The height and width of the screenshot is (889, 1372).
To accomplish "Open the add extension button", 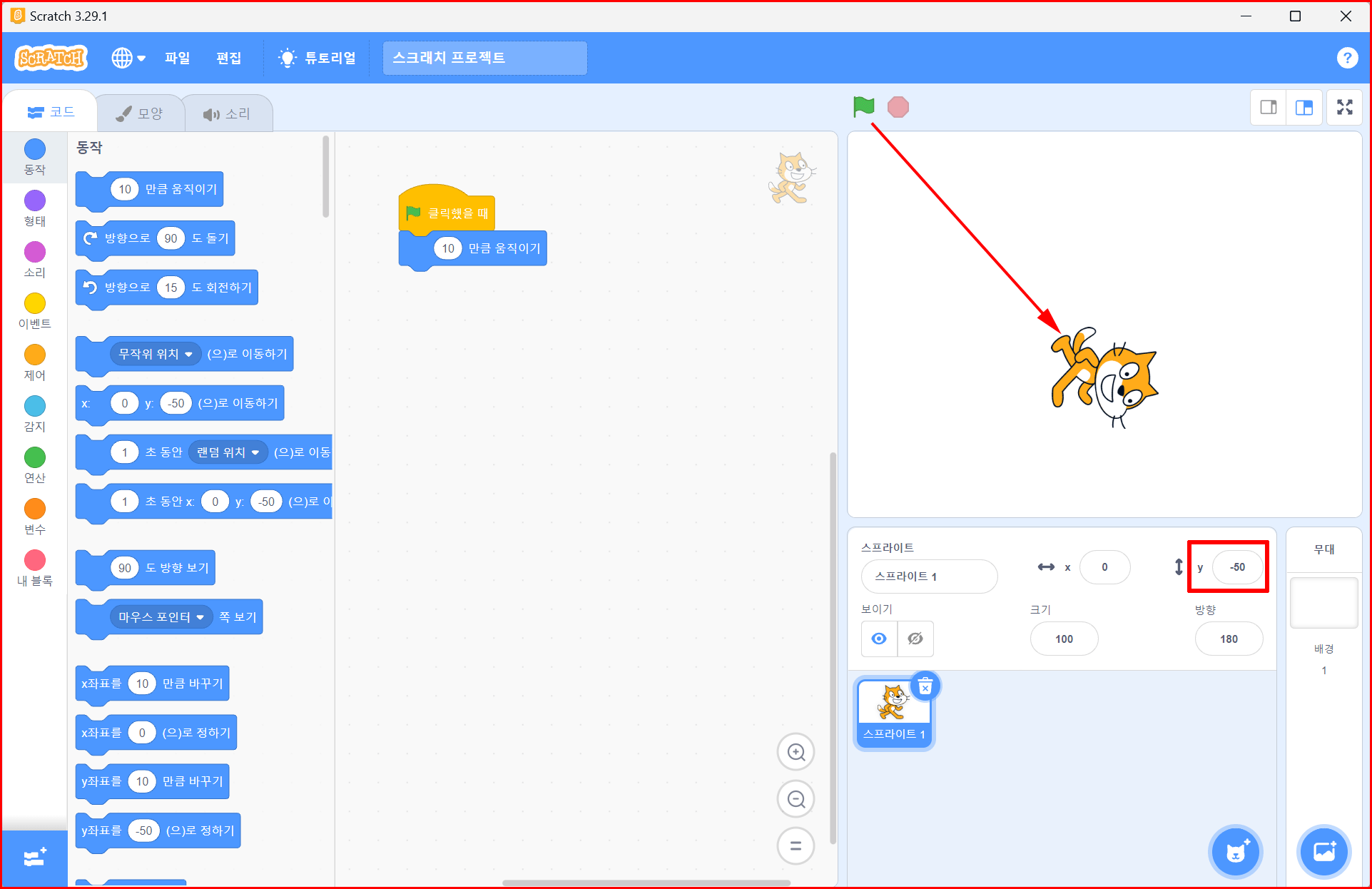I will (34, 858).
